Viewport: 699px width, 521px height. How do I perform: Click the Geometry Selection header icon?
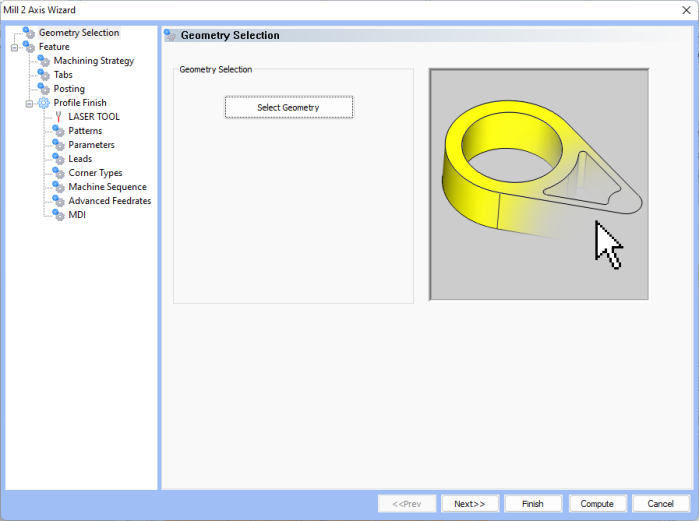[170, 35]
